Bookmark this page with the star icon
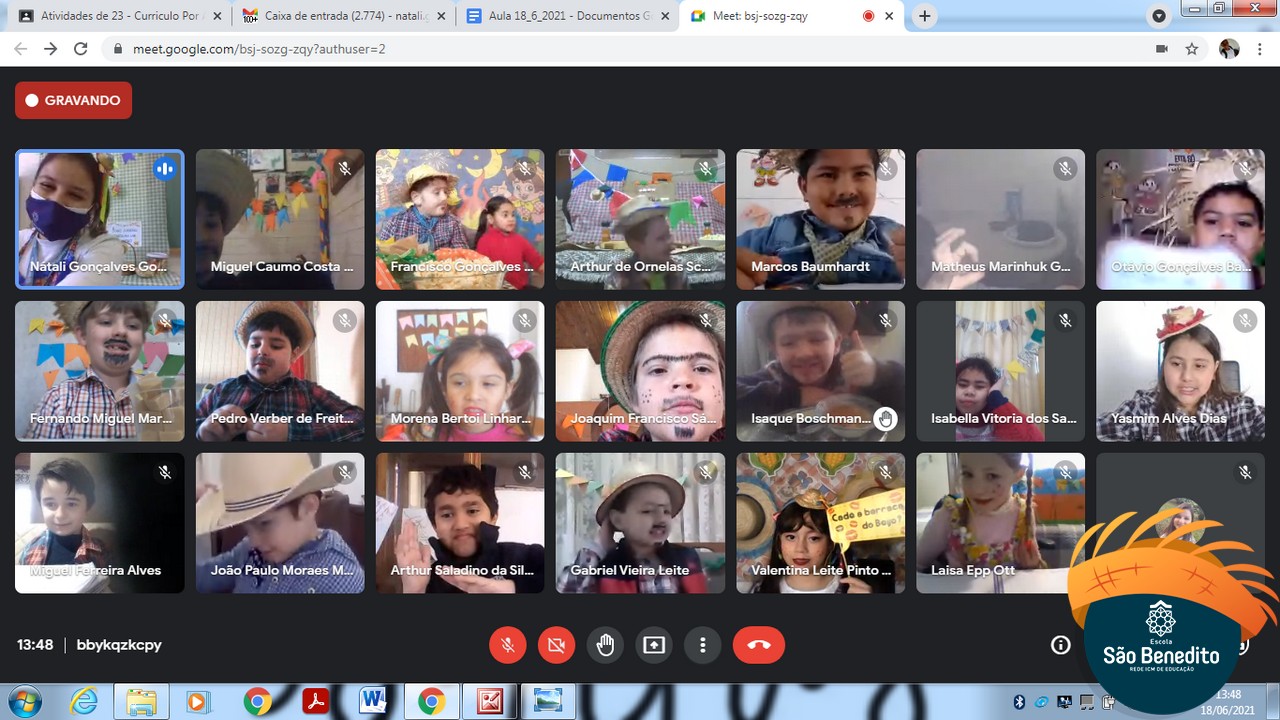 click(1191, 48)
